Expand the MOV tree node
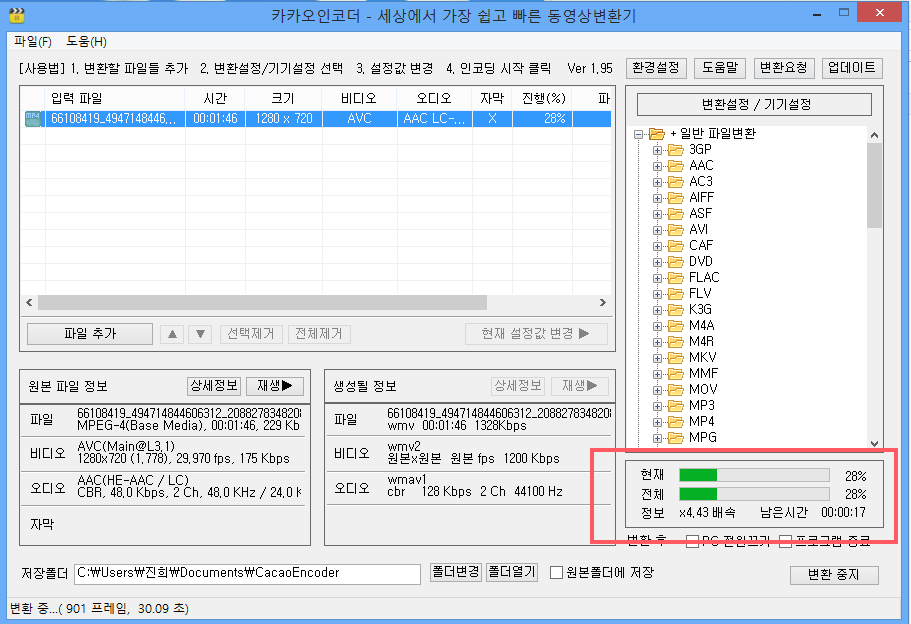 [657, 390]
